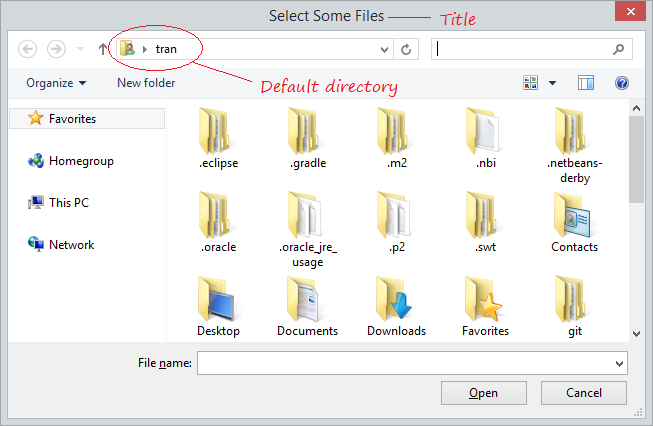
Task: Select Homegroup in navigation pane
Action: [70, 161]
